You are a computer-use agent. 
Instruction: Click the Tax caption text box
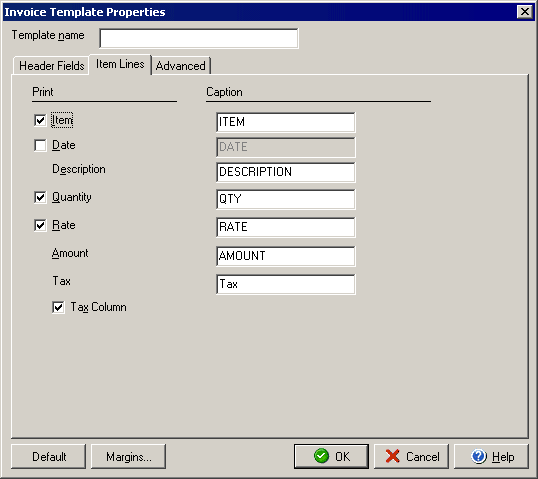pos(286,284)
